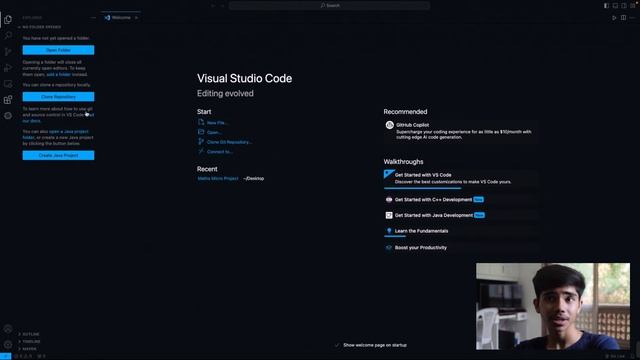Click the remote window indicator in status bar
Viewport: 640px width, 360px height.
[5, 356]
